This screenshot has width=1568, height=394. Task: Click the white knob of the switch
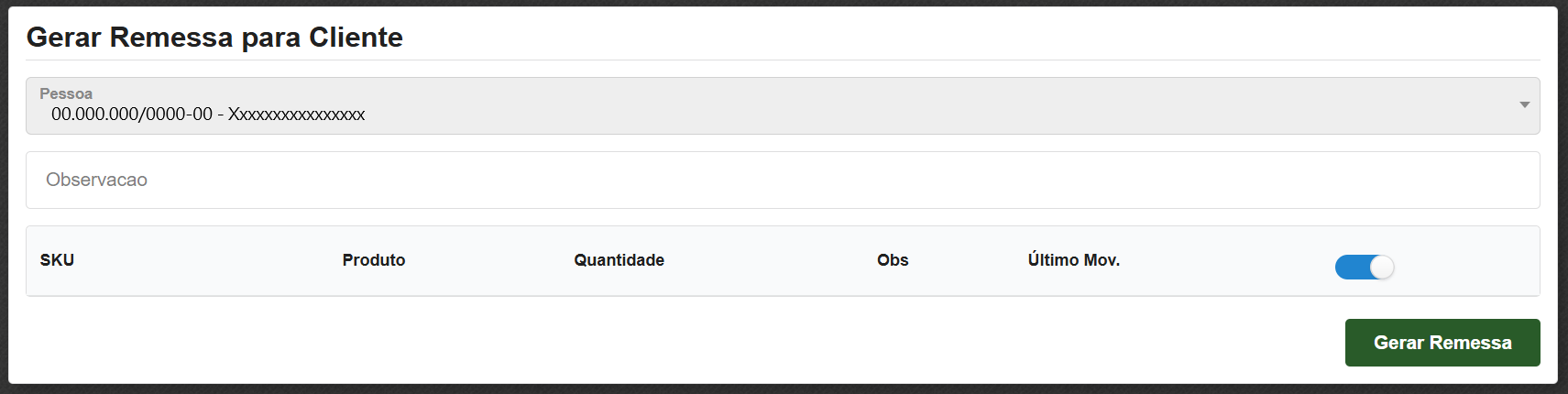pyautogui.click(x=1381, y=267)
